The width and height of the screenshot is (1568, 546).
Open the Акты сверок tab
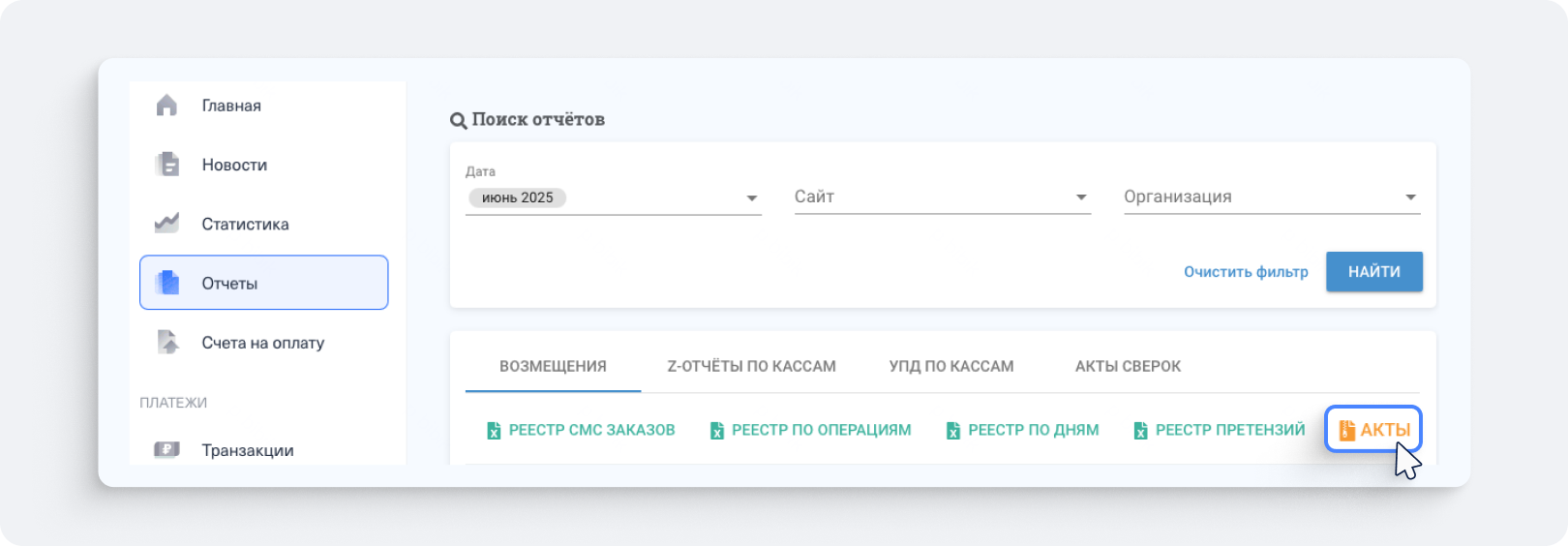coord(1128,366)
